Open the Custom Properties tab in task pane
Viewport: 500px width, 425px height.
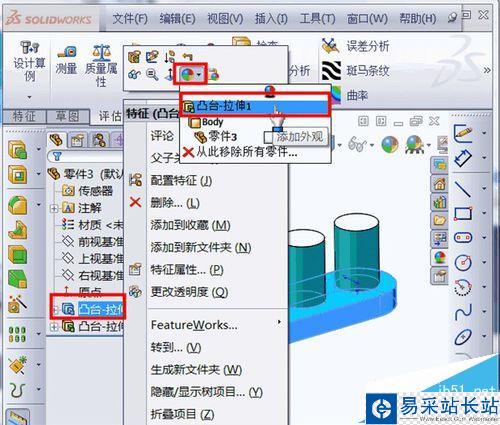(x=440, y=276)
